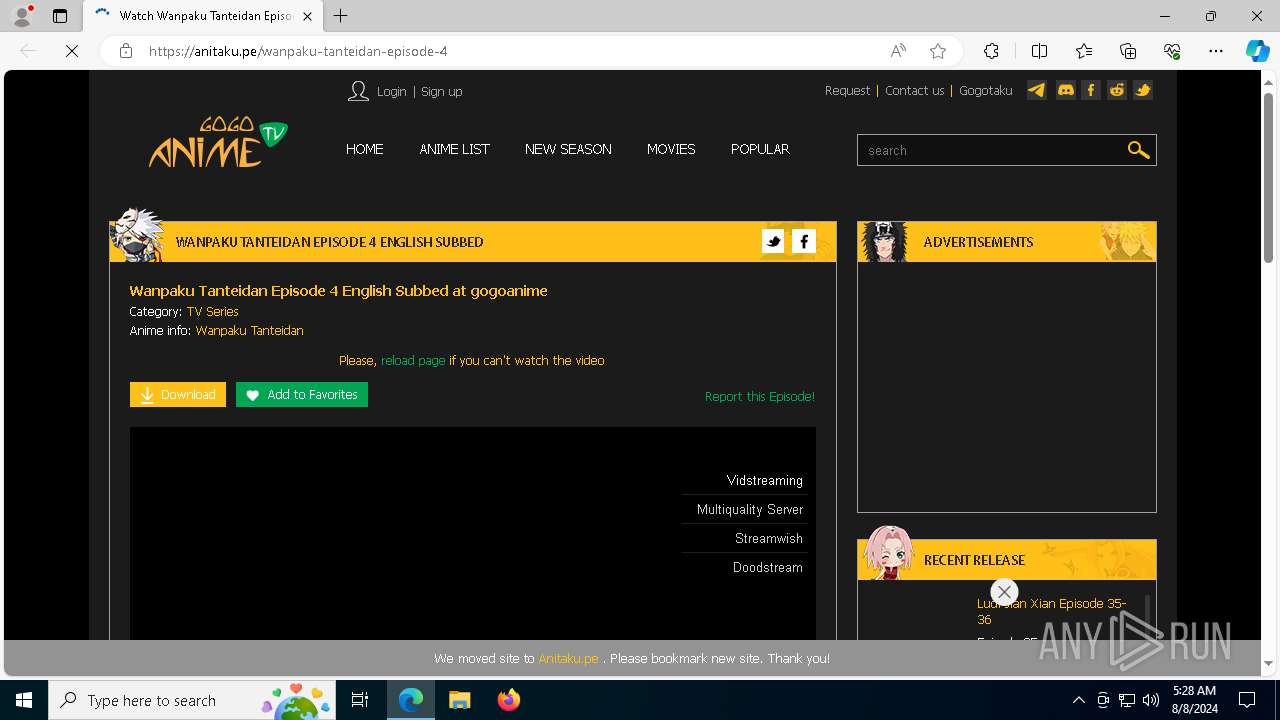Toggle Split screen in Edge
The width and height of the screenshot is (1280, 720).
point(1039,51)
